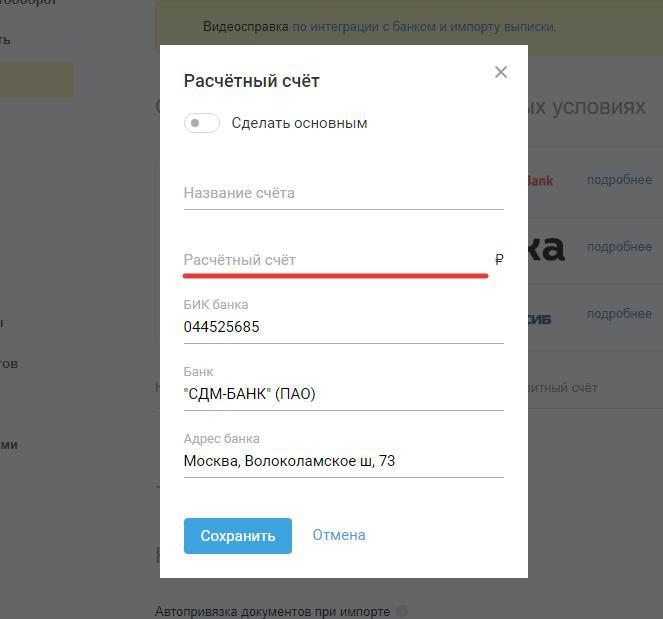This screenshot has height=619, width=663.
Task: Select the yellow highlighted sidebar item
Action: (37, 81)
